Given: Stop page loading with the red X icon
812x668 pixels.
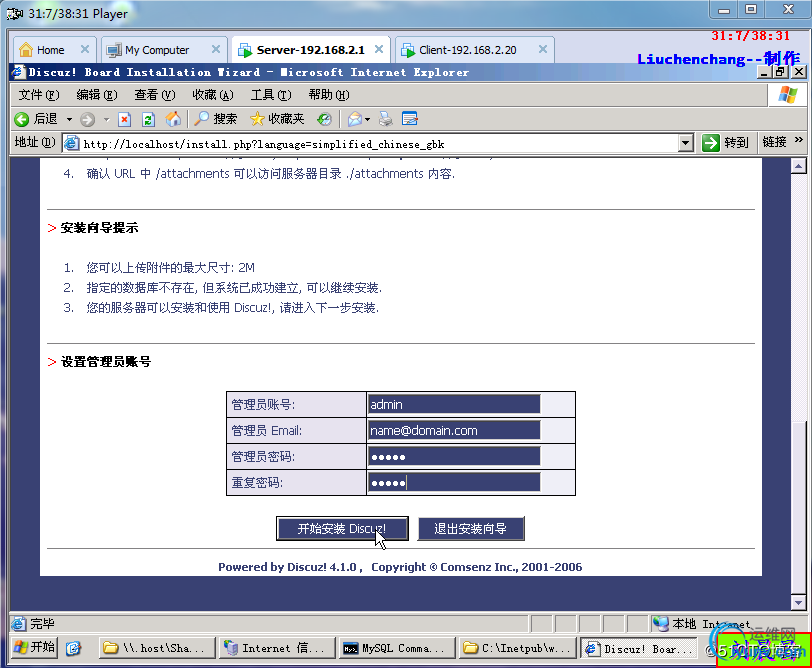Looking at the screenshot, I should coord(124,120).
